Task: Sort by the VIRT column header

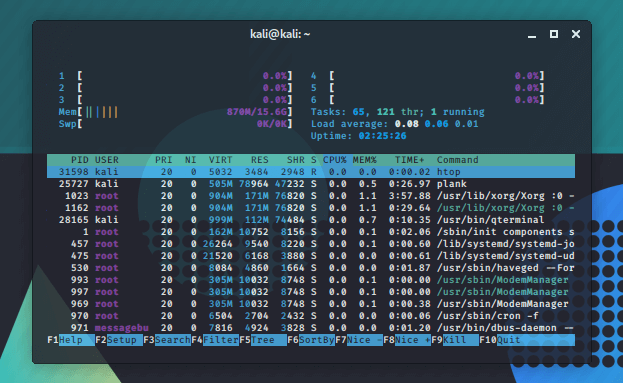Action: (x=221, y=160)
